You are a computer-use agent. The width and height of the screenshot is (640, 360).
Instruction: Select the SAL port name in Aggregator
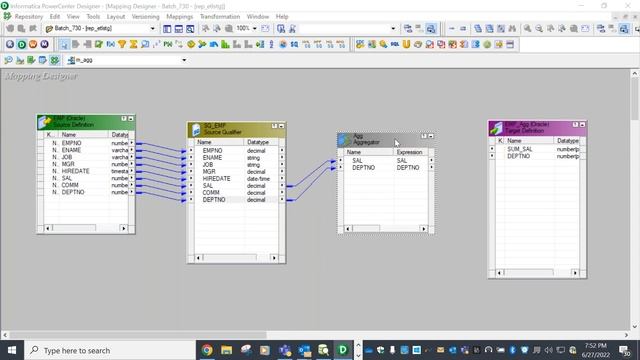[357, 160]
